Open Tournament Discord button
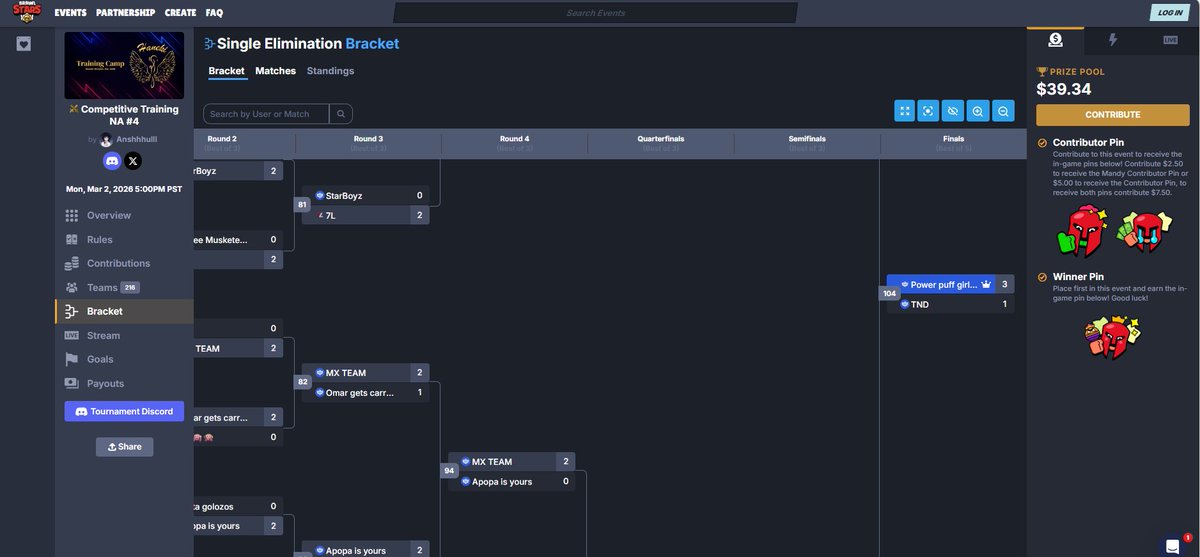 tap(124, 411)
